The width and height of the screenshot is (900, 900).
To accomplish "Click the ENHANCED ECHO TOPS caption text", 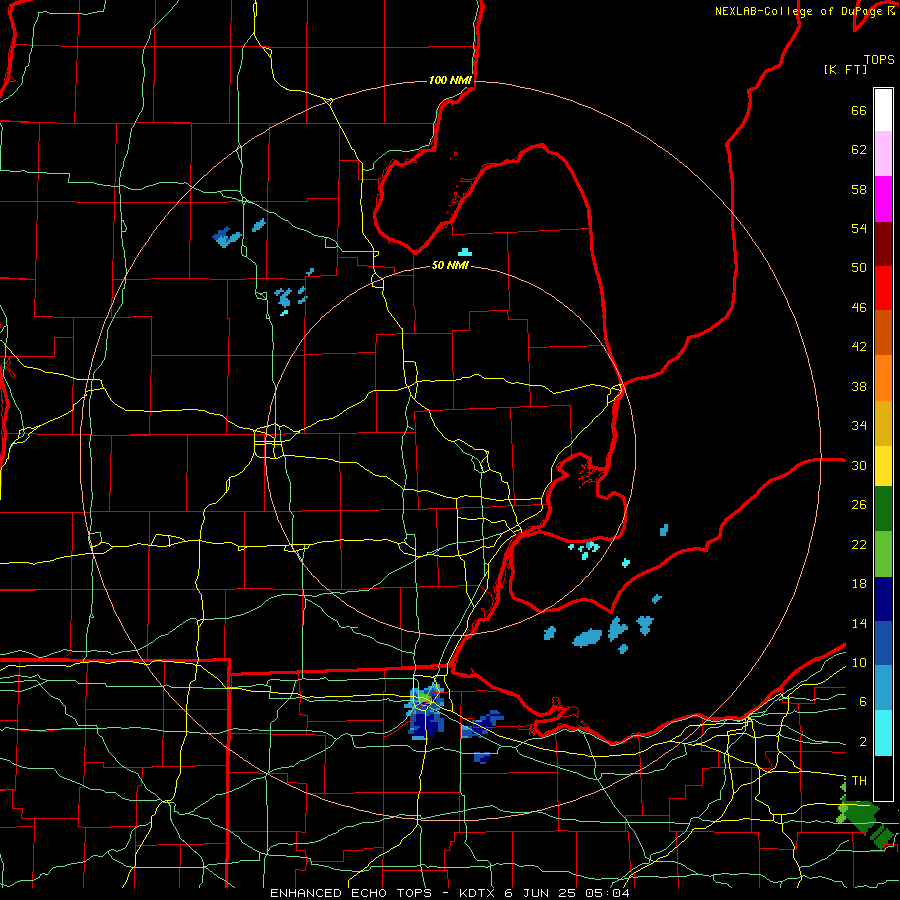I will 351,893.
